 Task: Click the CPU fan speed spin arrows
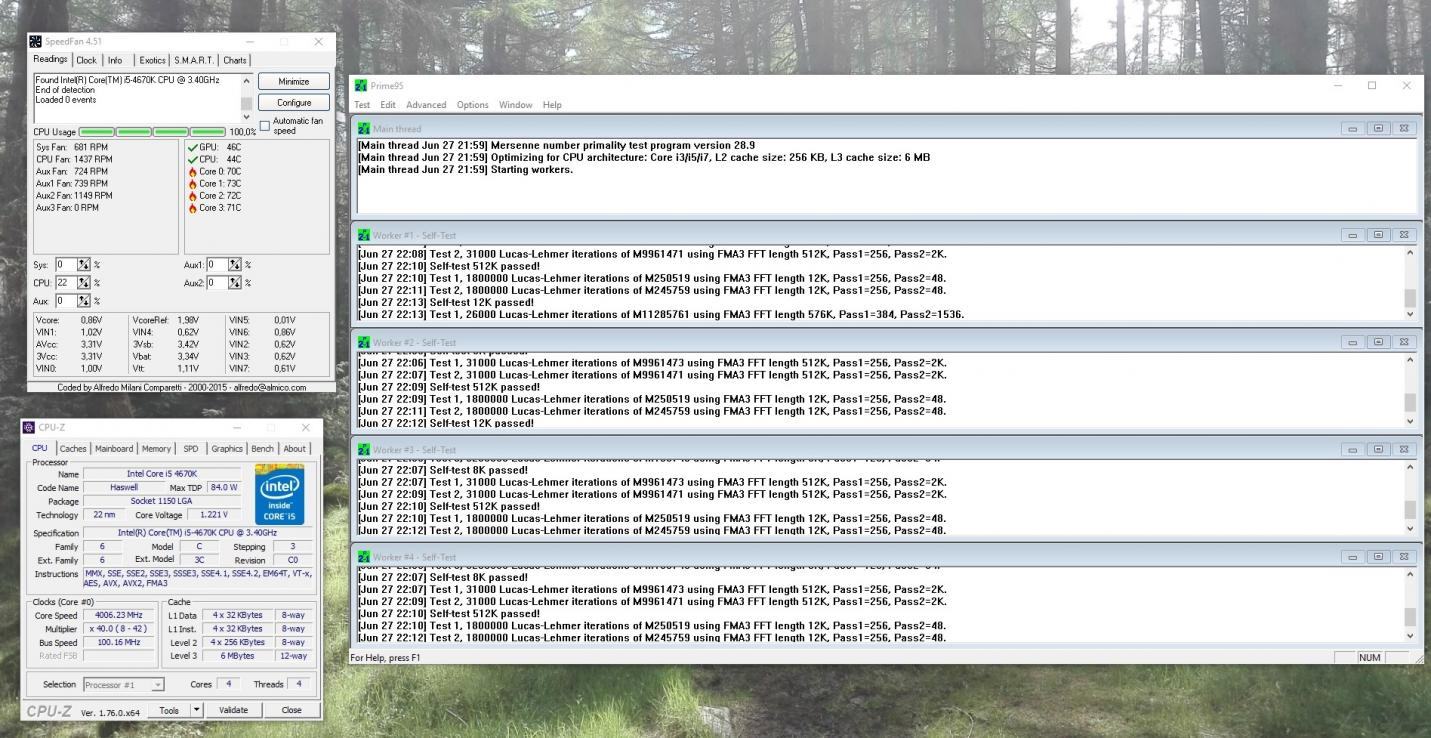tap(84, 283)
